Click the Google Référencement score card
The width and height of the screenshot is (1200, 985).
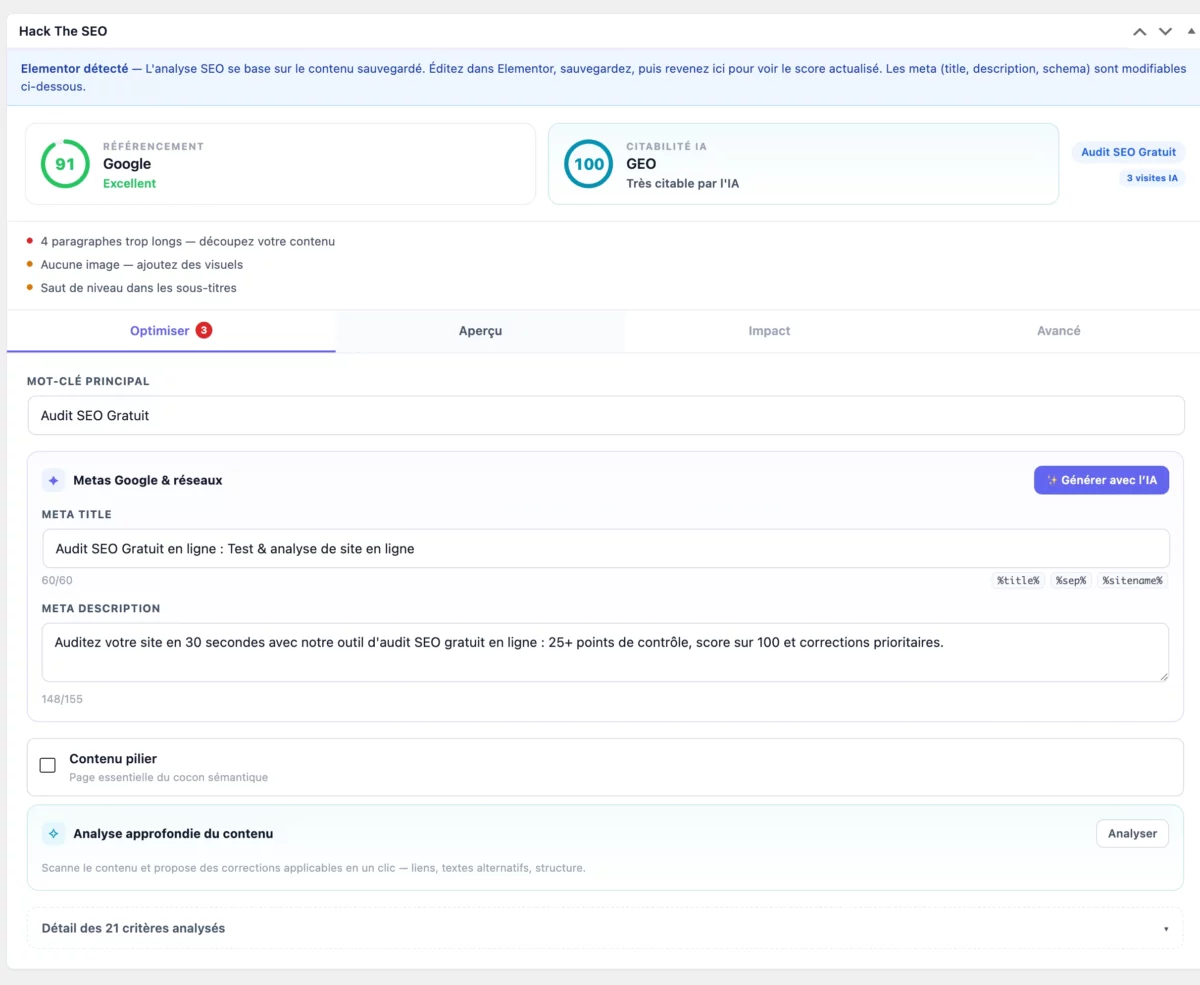280,164
